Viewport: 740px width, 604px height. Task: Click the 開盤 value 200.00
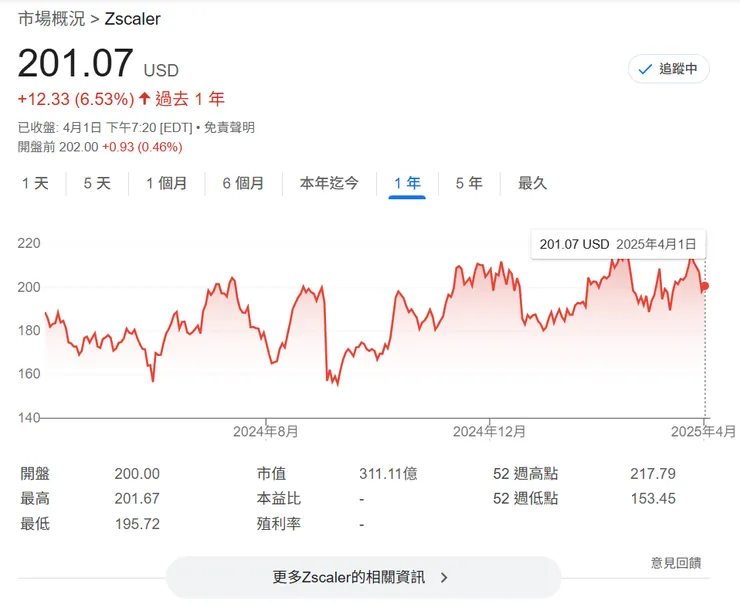point(137,473)
